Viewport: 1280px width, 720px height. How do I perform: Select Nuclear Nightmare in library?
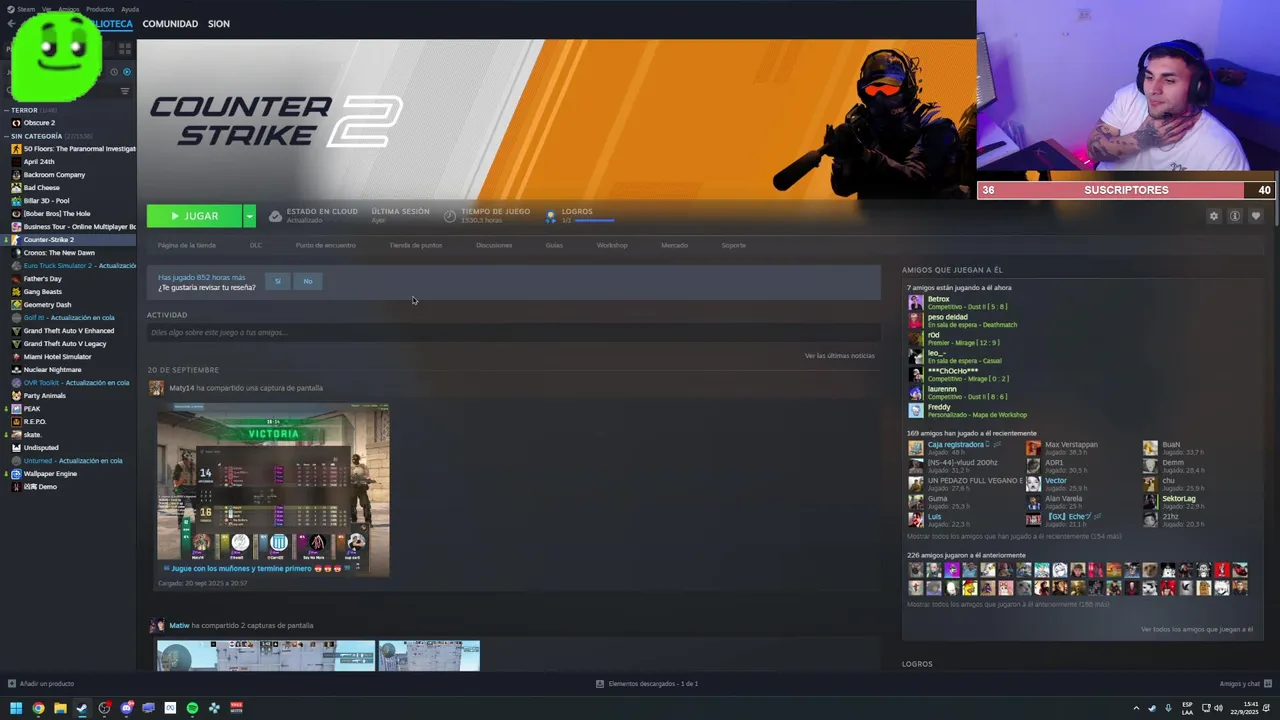(52, 370)
